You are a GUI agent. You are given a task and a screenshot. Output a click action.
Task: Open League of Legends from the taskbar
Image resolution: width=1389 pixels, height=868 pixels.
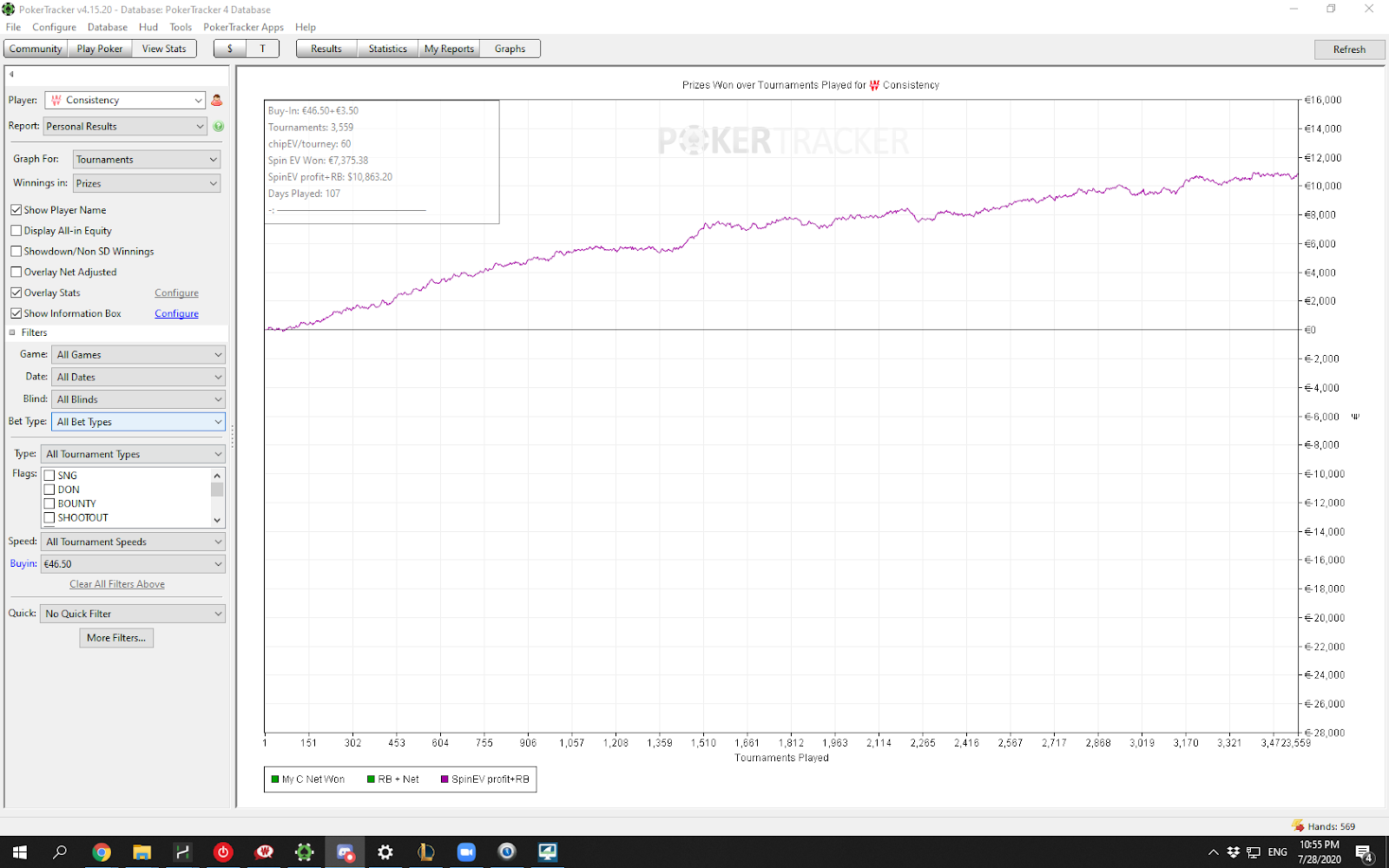coord(425,852)
